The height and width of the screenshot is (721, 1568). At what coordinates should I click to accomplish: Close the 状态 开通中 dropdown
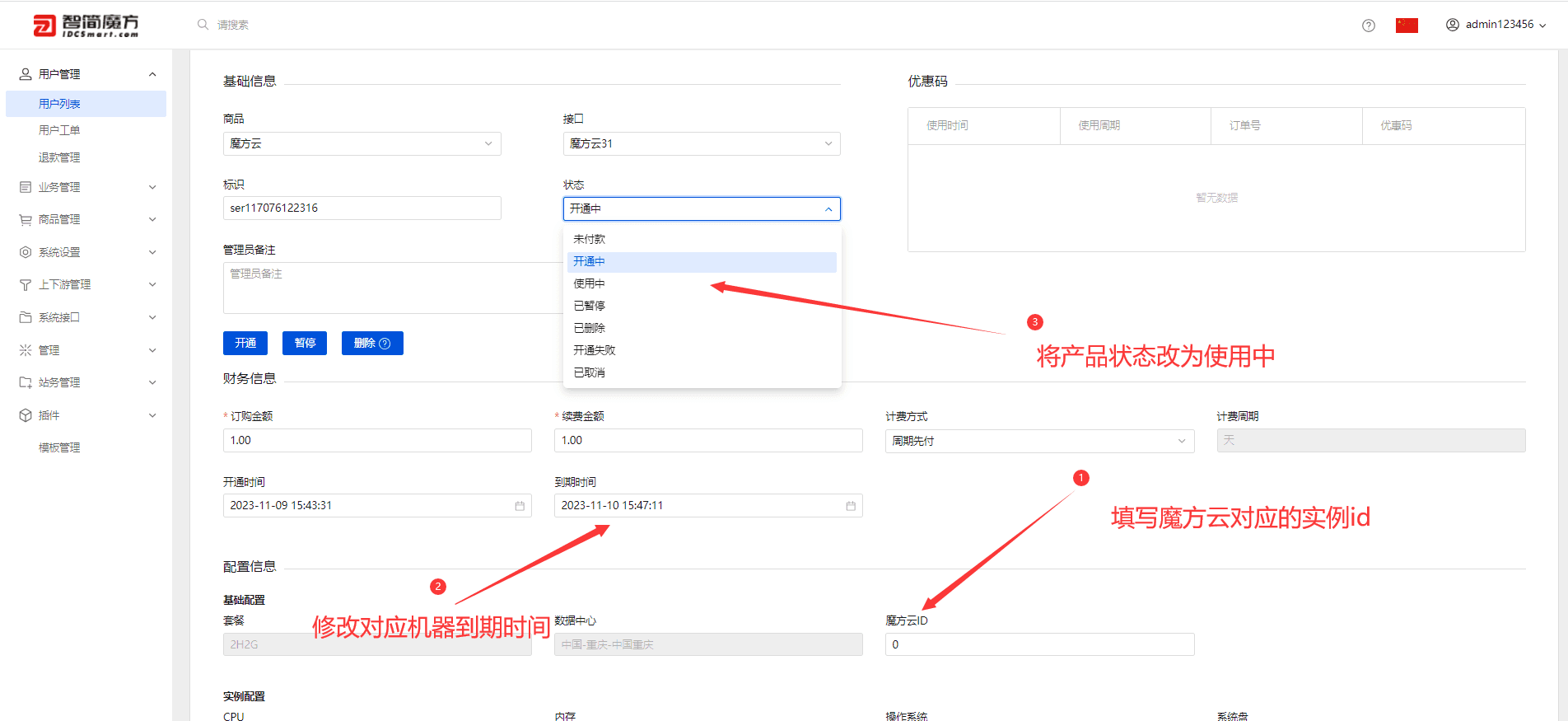702,208
